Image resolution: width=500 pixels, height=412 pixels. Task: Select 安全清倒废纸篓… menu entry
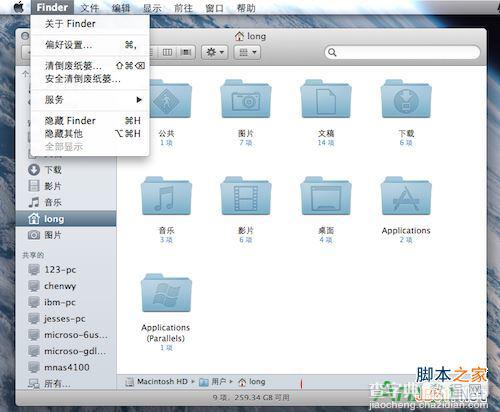pos(90,79)
